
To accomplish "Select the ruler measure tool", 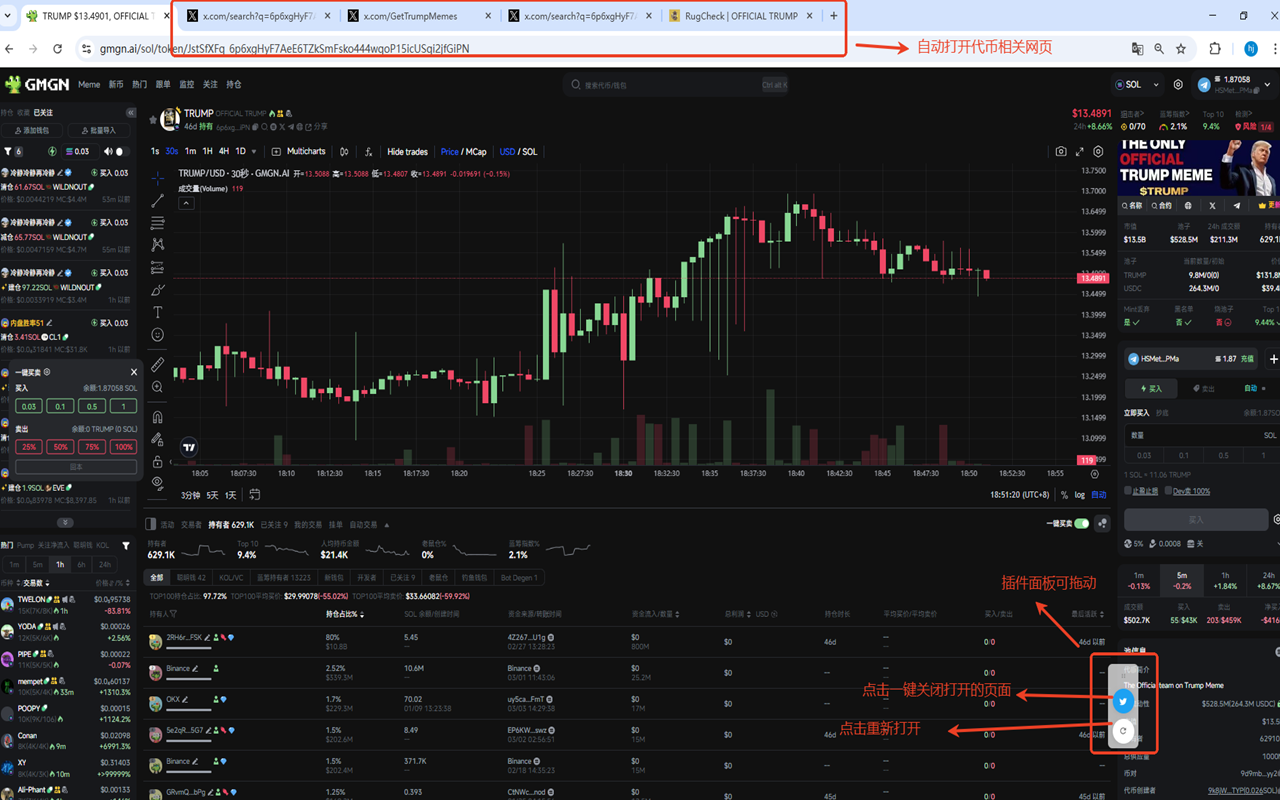I will 157,365.
